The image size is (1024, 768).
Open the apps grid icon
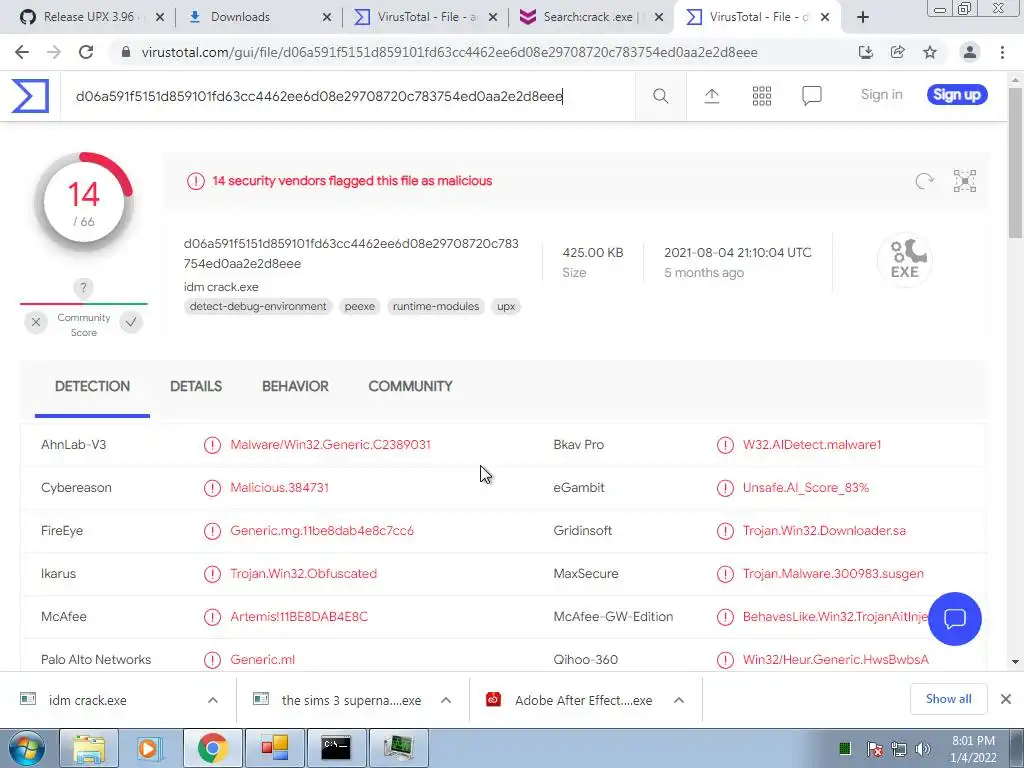(x=761, y=96)
